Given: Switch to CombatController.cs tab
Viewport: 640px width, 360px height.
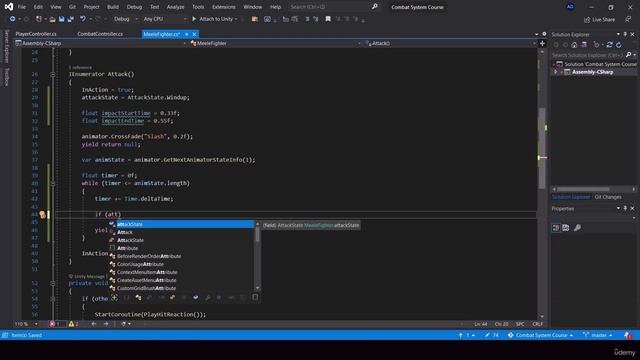Looking at the screenshot, I should point(100,34).
